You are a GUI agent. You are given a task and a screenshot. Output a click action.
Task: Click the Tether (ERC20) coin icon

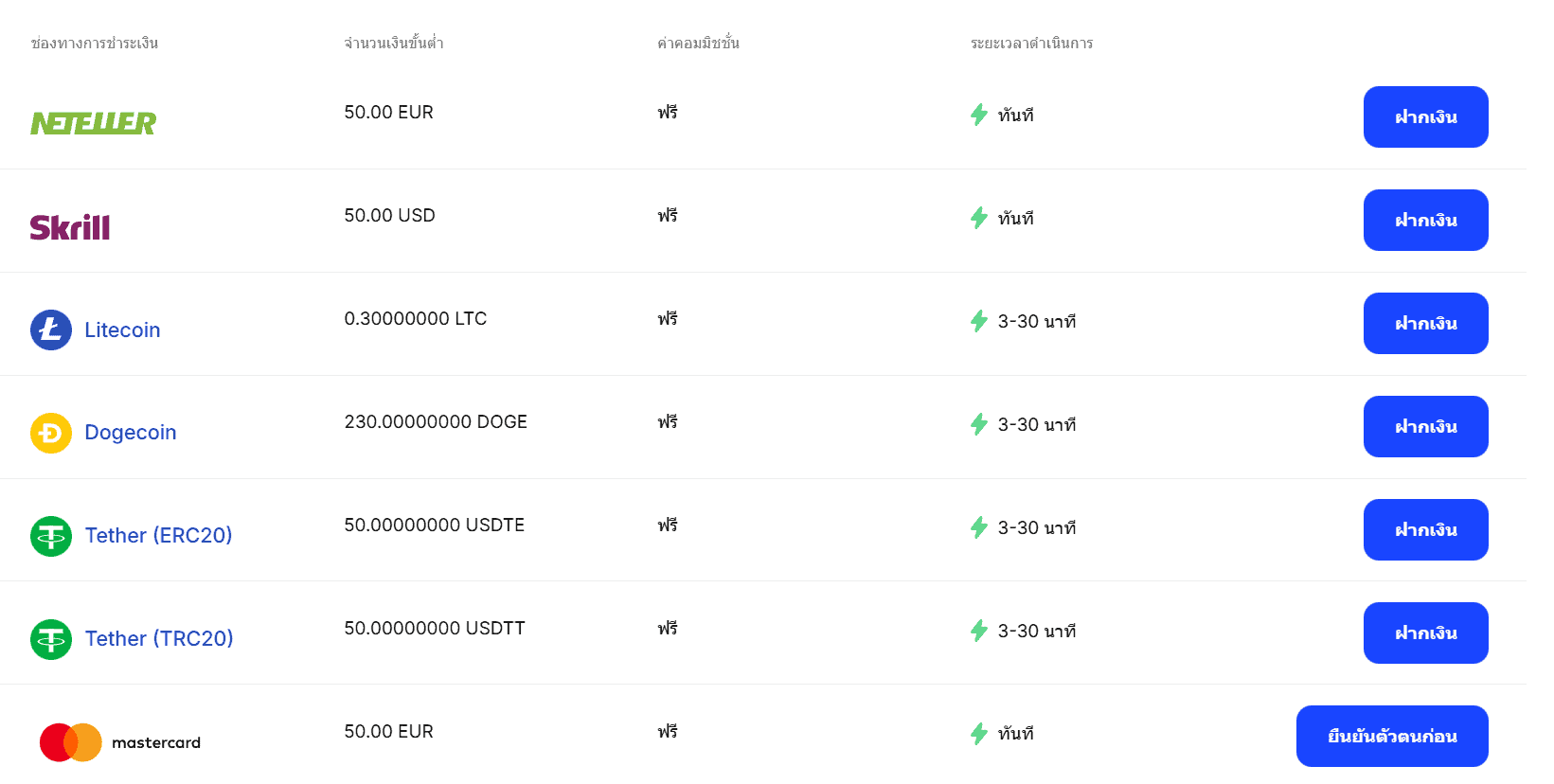point(51,536)
